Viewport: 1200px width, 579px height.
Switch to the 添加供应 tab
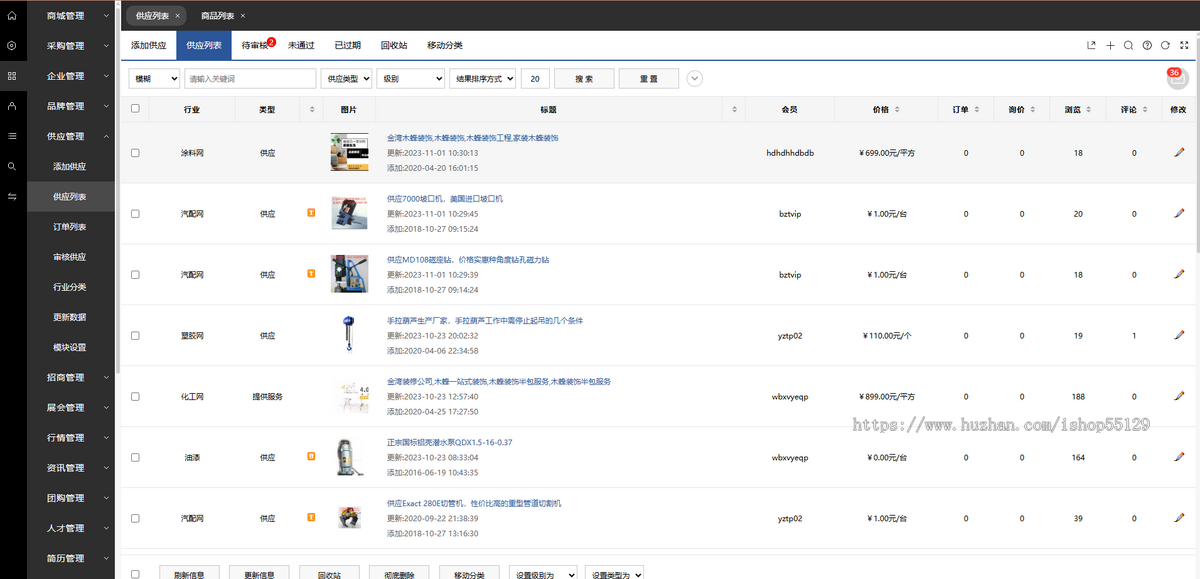pos(148,45)
